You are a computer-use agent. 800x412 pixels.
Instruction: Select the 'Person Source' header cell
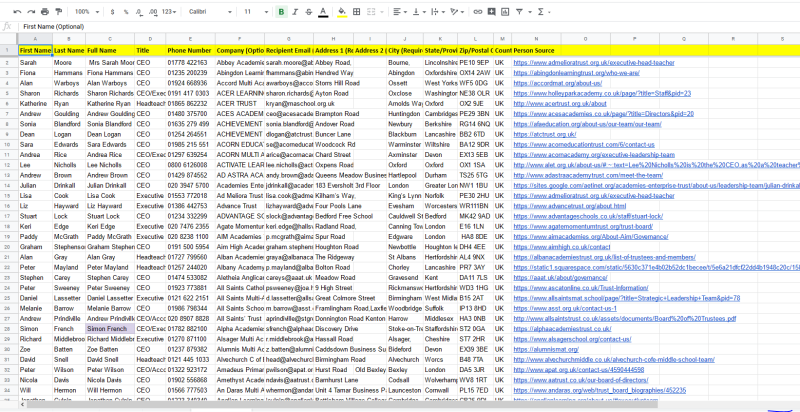(x=536, y=50)
